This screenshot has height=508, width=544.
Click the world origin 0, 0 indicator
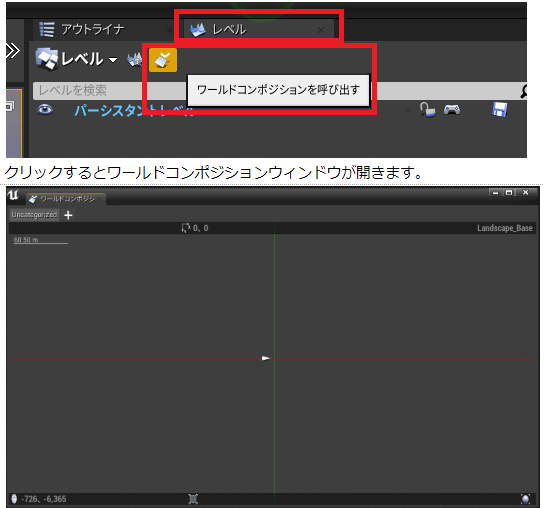195,228
